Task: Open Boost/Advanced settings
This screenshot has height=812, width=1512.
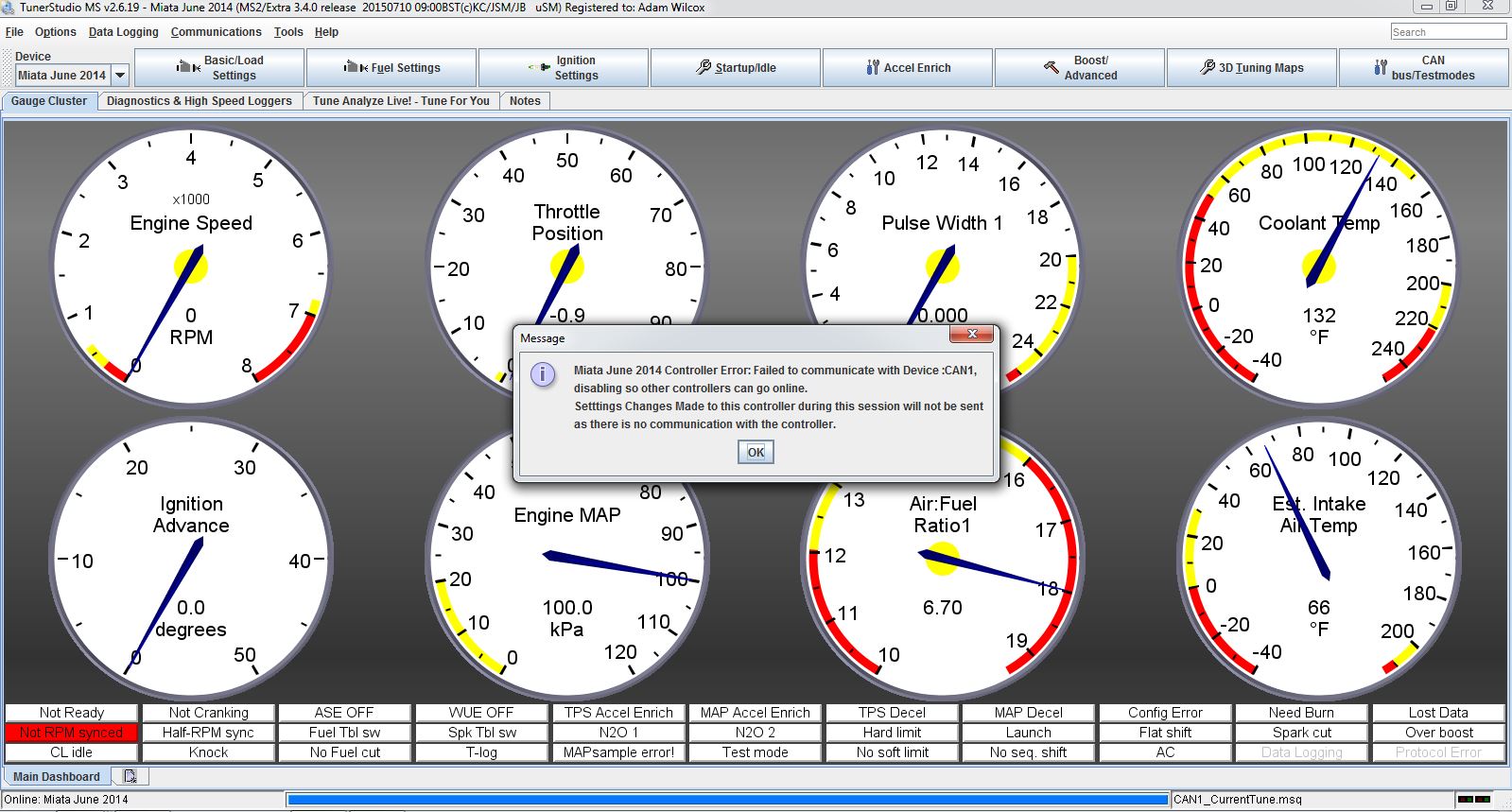Action: (1080, 68)
